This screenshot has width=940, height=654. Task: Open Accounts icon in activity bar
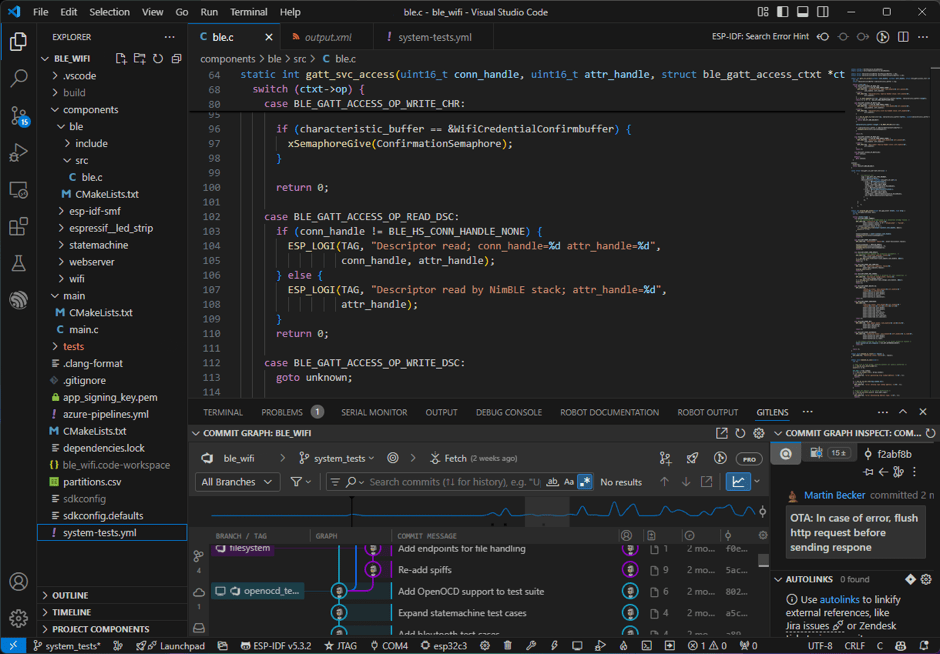pos(19,581)
